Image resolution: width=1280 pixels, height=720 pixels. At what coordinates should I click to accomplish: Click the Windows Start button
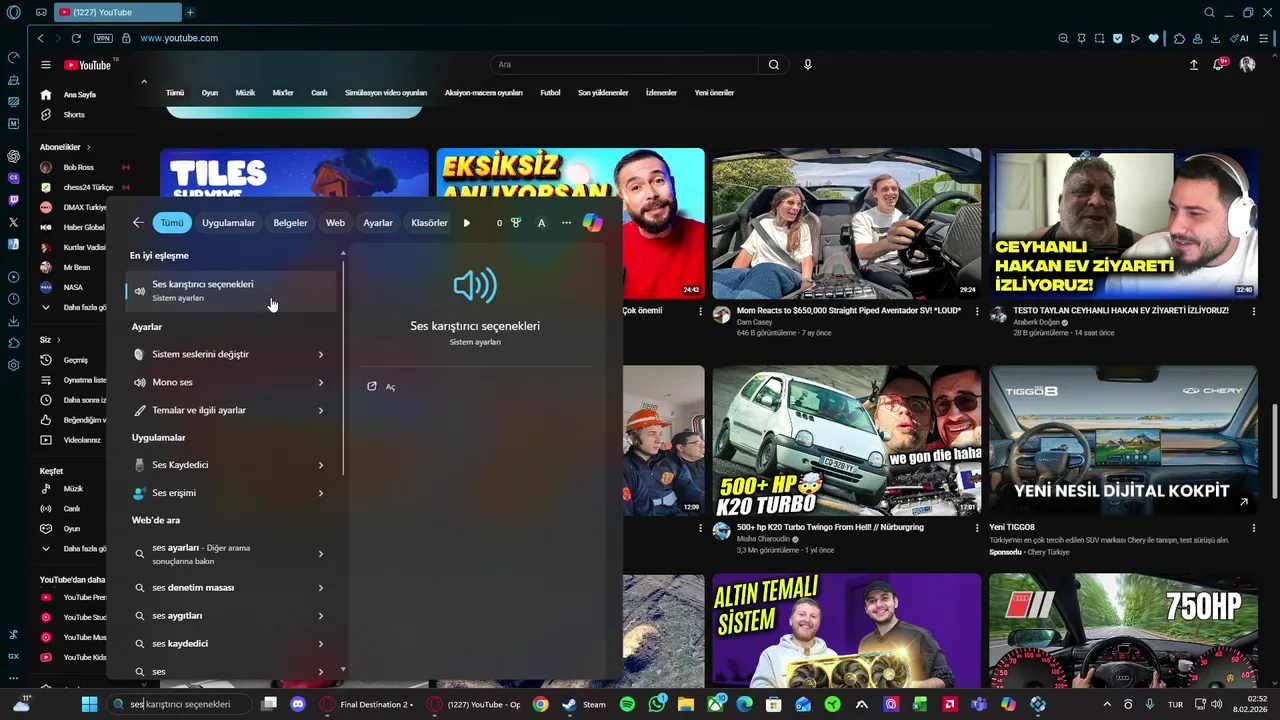tap(89, 704)
